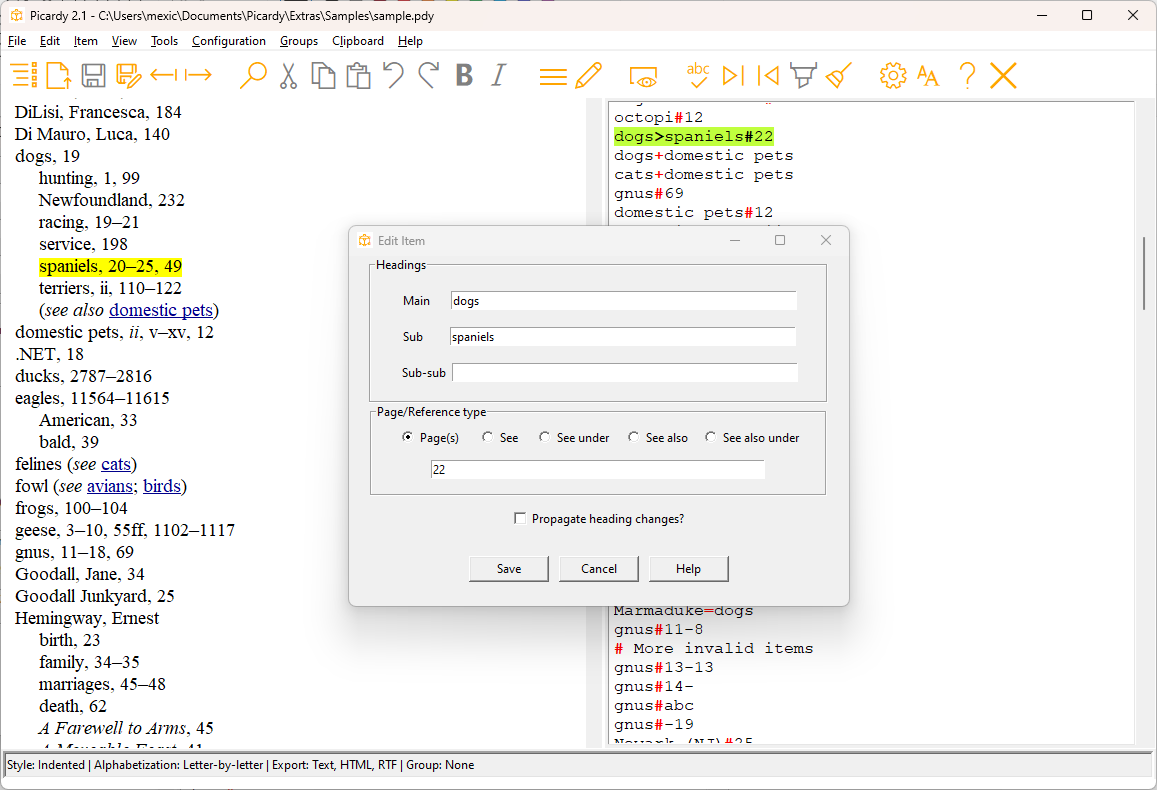Open Find with the magnifier icon
This screenshot has width=1157, height=790.
point(253,75)
